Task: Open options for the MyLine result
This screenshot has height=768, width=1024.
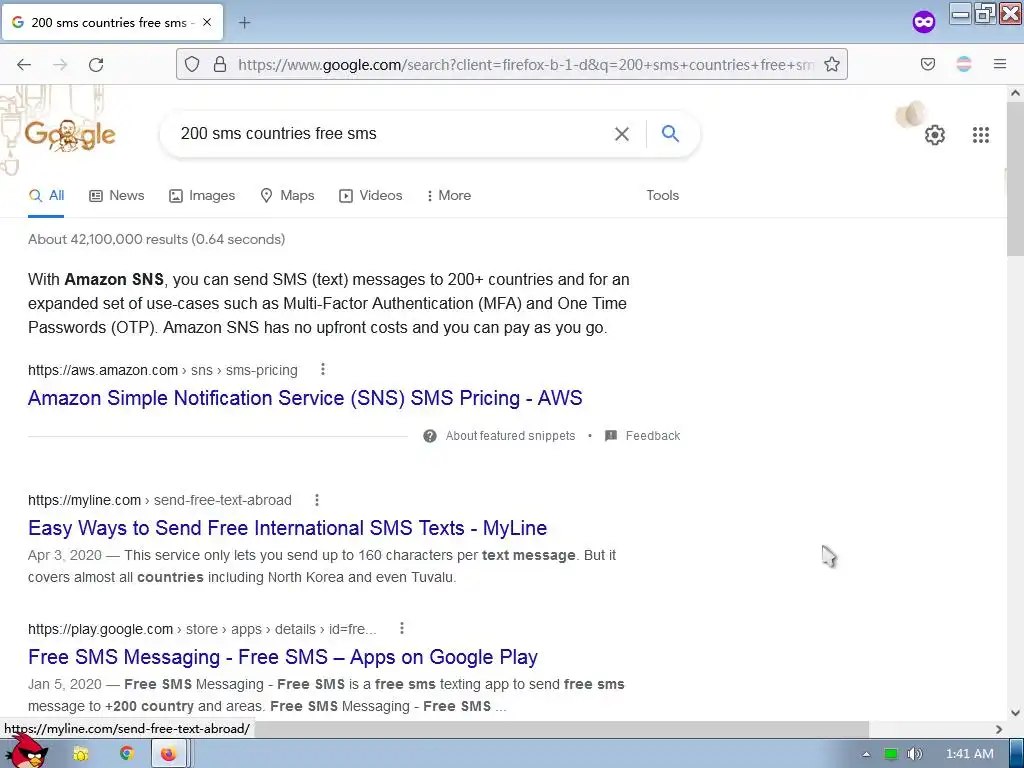Action: [x=317, y=500]
